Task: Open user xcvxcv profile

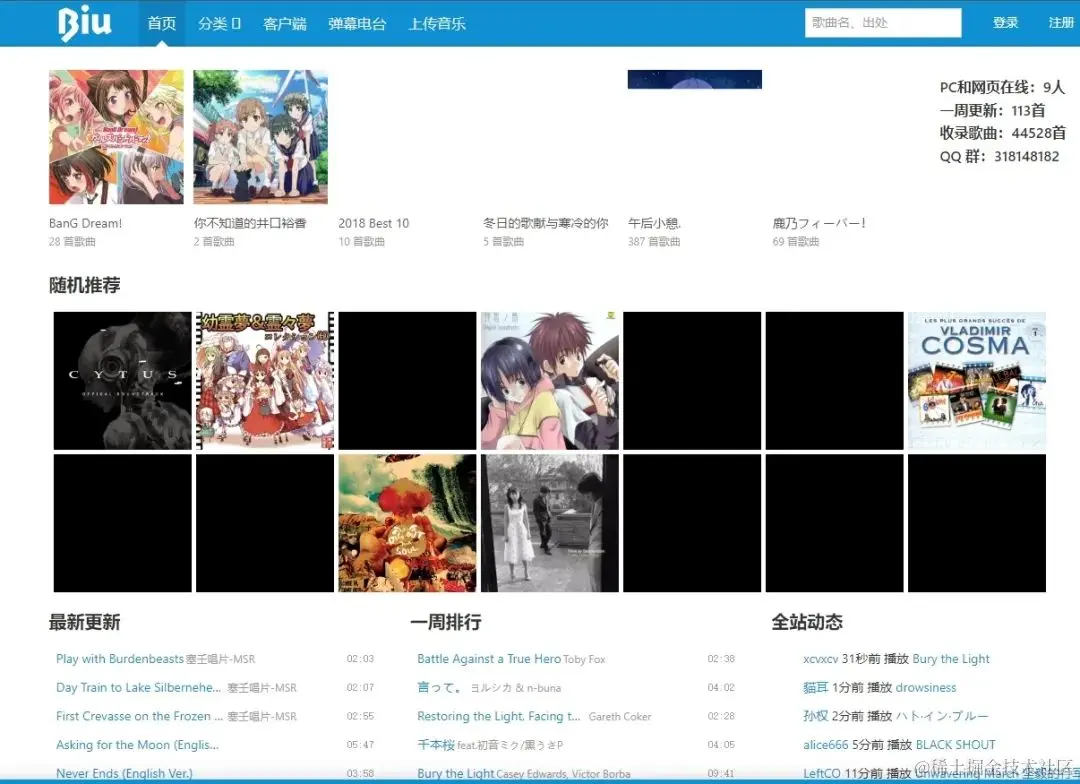Action: click(820, 659)
